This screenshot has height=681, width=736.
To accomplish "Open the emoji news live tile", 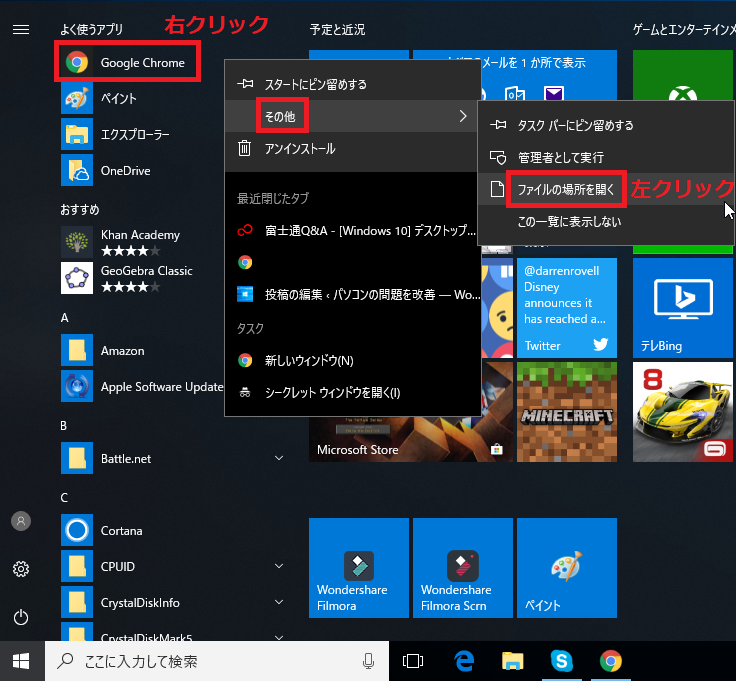I will 497,308.
